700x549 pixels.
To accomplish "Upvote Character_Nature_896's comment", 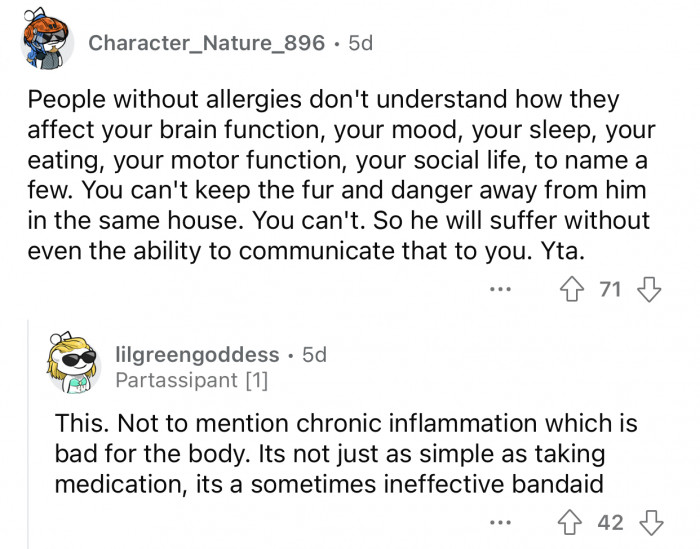I will tap(572, 289).
